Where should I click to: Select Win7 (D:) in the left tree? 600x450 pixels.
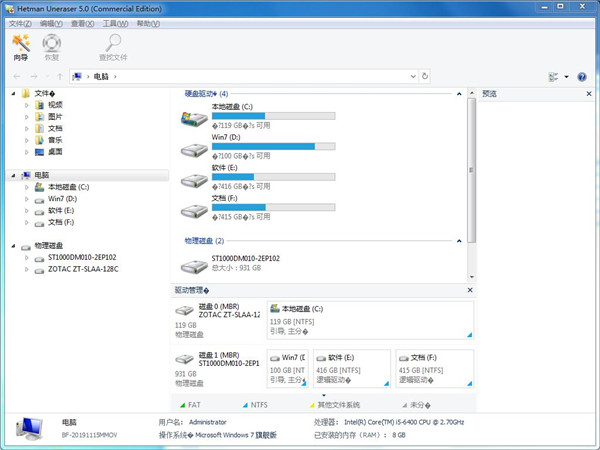(x=61, y=199)
